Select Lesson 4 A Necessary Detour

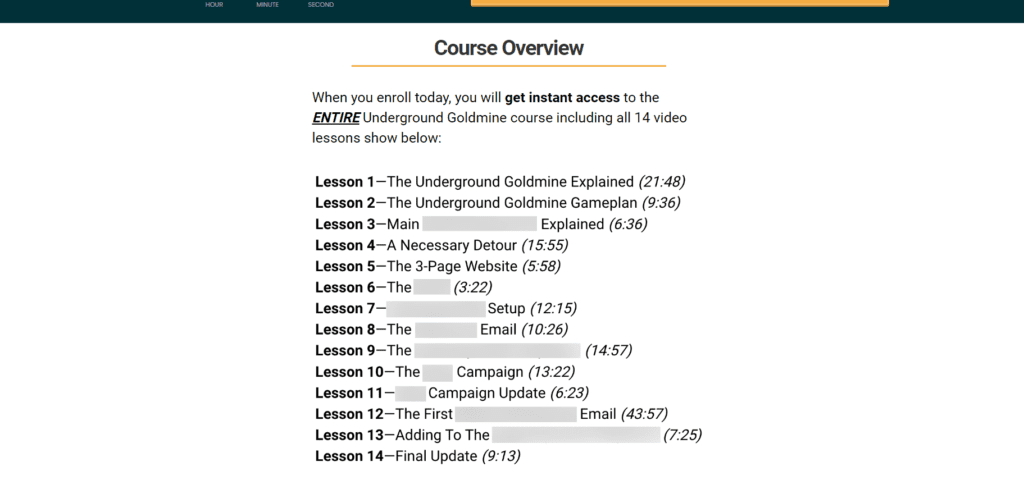click(441, 246)
